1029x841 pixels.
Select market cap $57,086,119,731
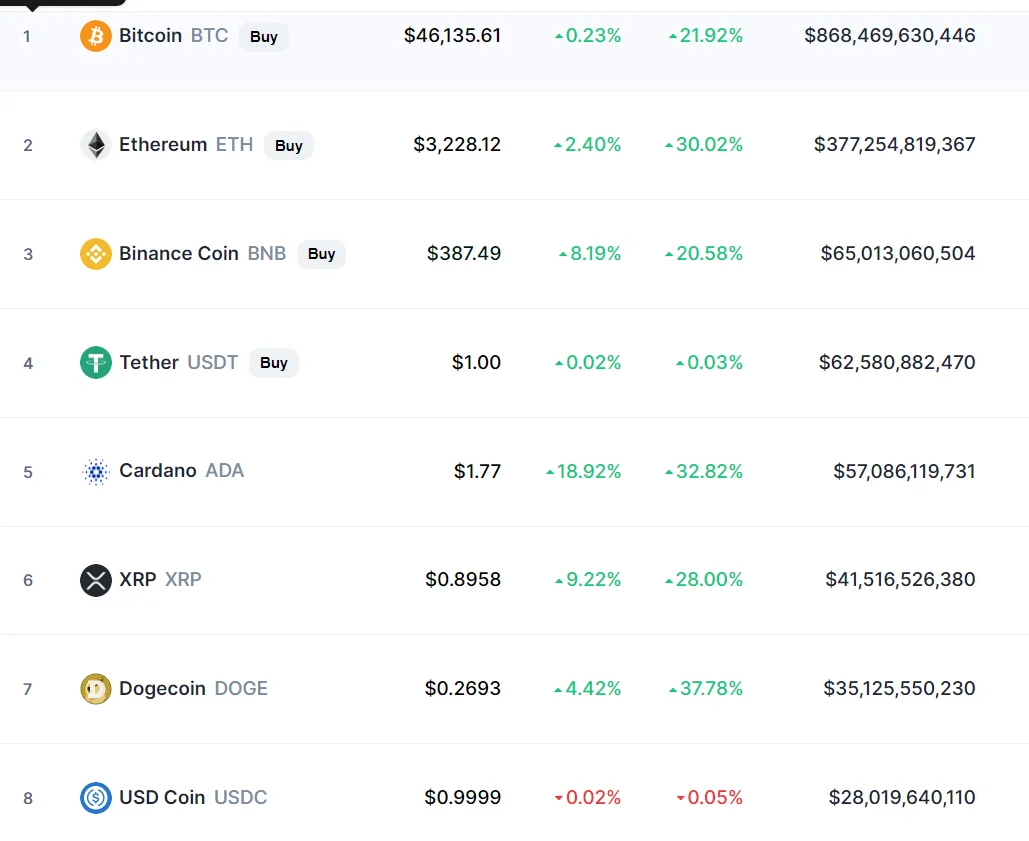904,471
